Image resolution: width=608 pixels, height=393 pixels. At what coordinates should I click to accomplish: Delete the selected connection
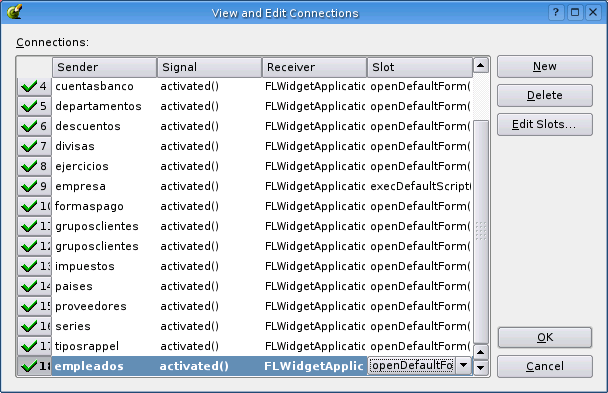coord(545,95)
